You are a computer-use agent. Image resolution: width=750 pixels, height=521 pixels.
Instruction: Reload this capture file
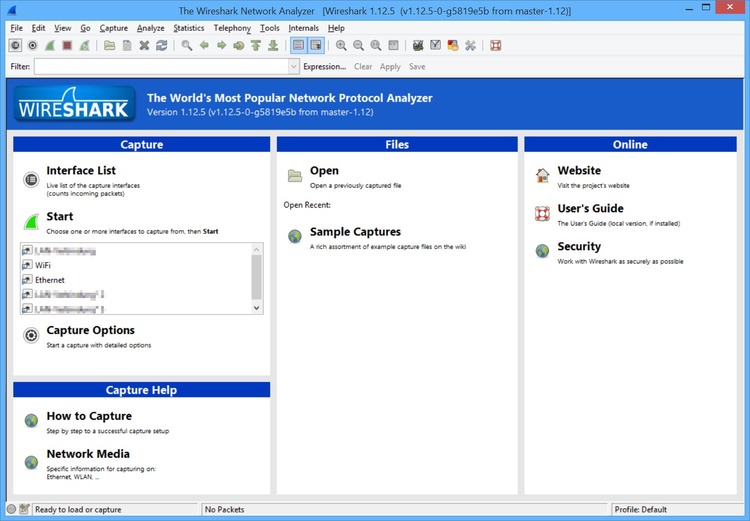[162, 45]
